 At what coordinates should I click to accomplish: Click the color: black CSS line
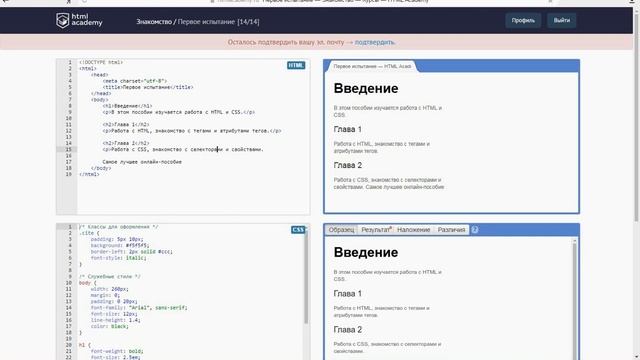coord(109,326)
